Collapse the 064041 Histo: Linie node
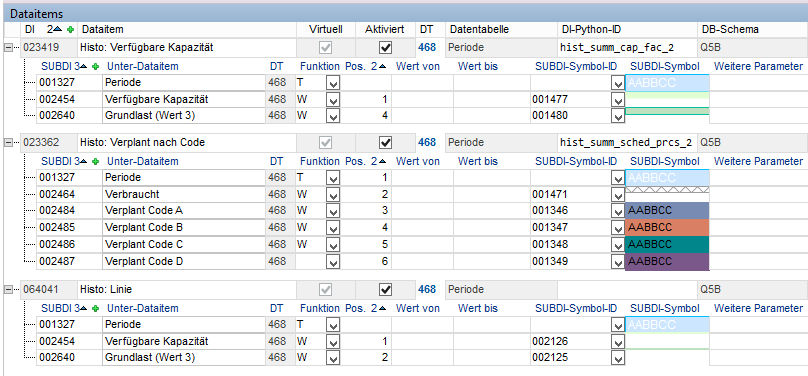The image size is (808, 376). tap(8, 289)
